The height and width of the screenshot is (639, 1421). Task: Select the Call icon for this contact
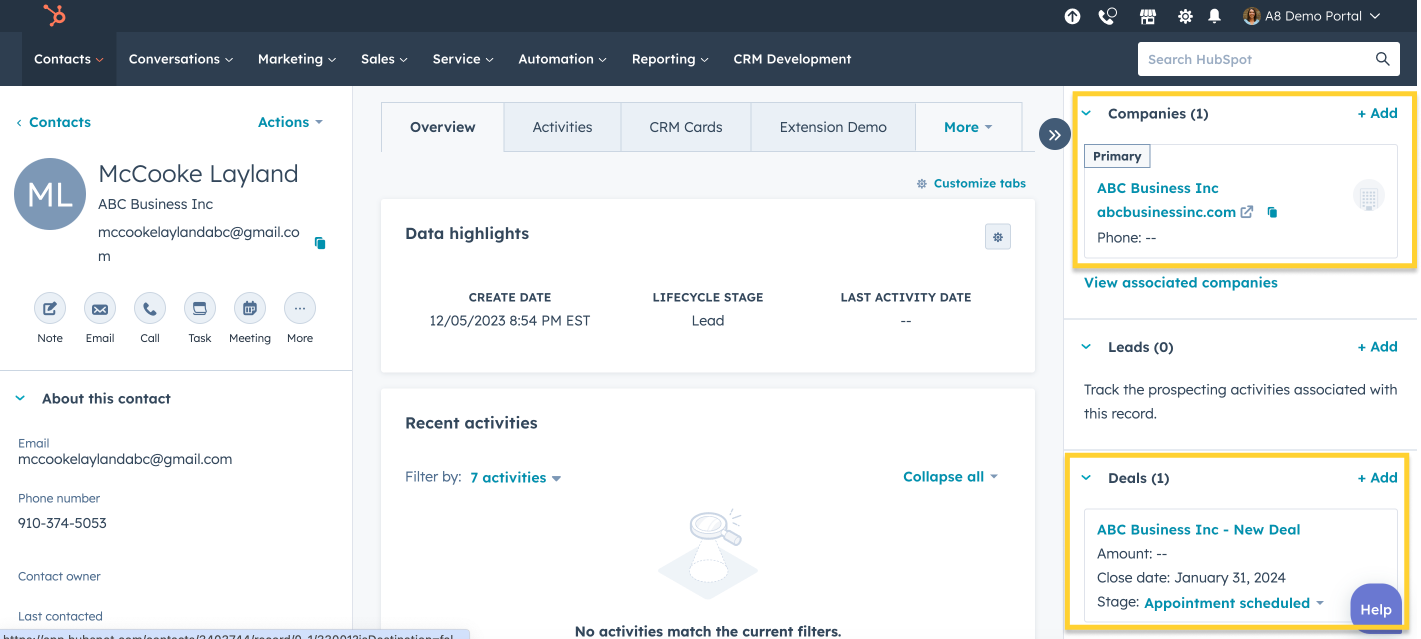point(149,308)
